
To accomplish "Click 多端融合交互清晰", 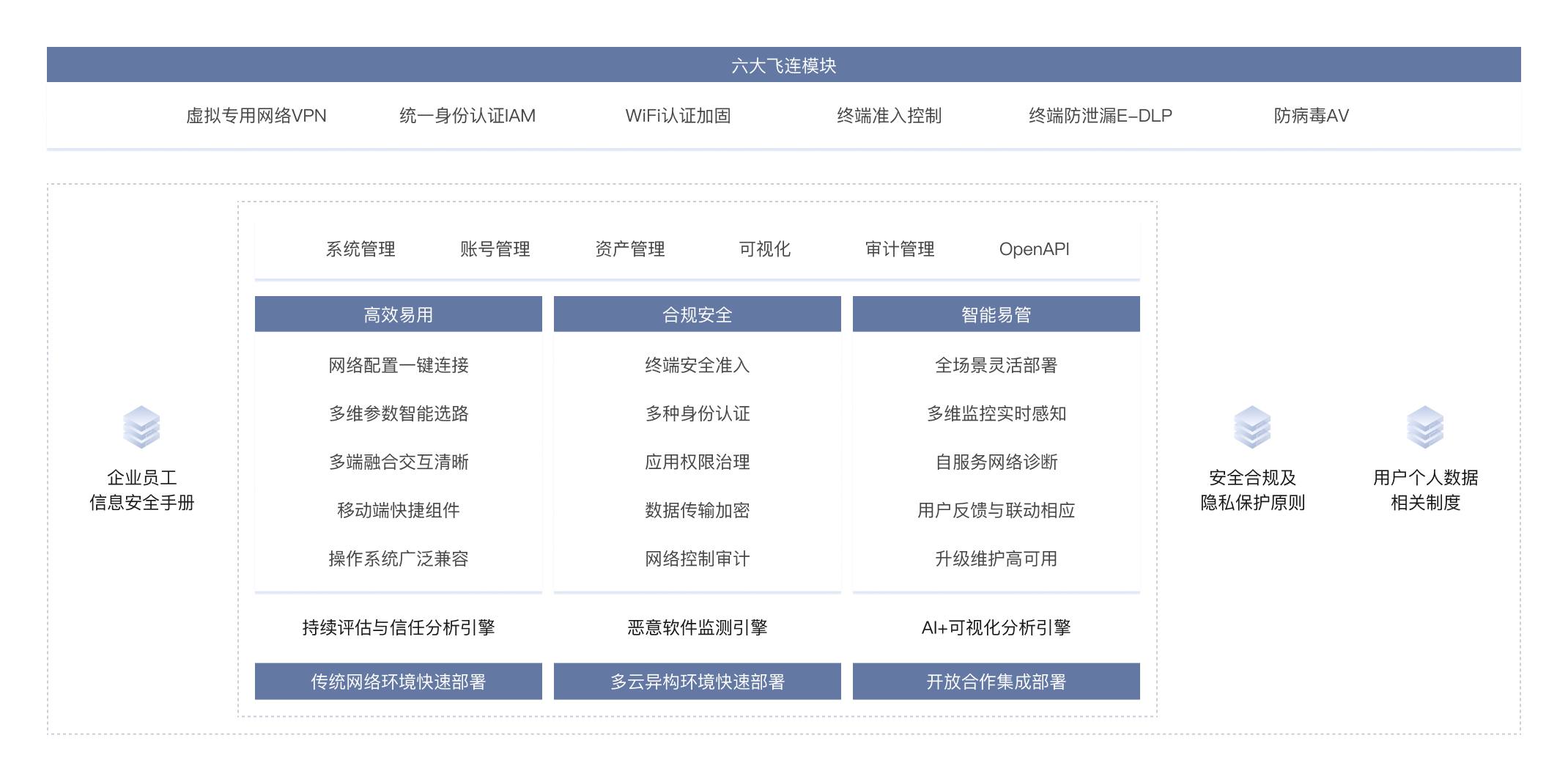I will [x=399, y=462].
